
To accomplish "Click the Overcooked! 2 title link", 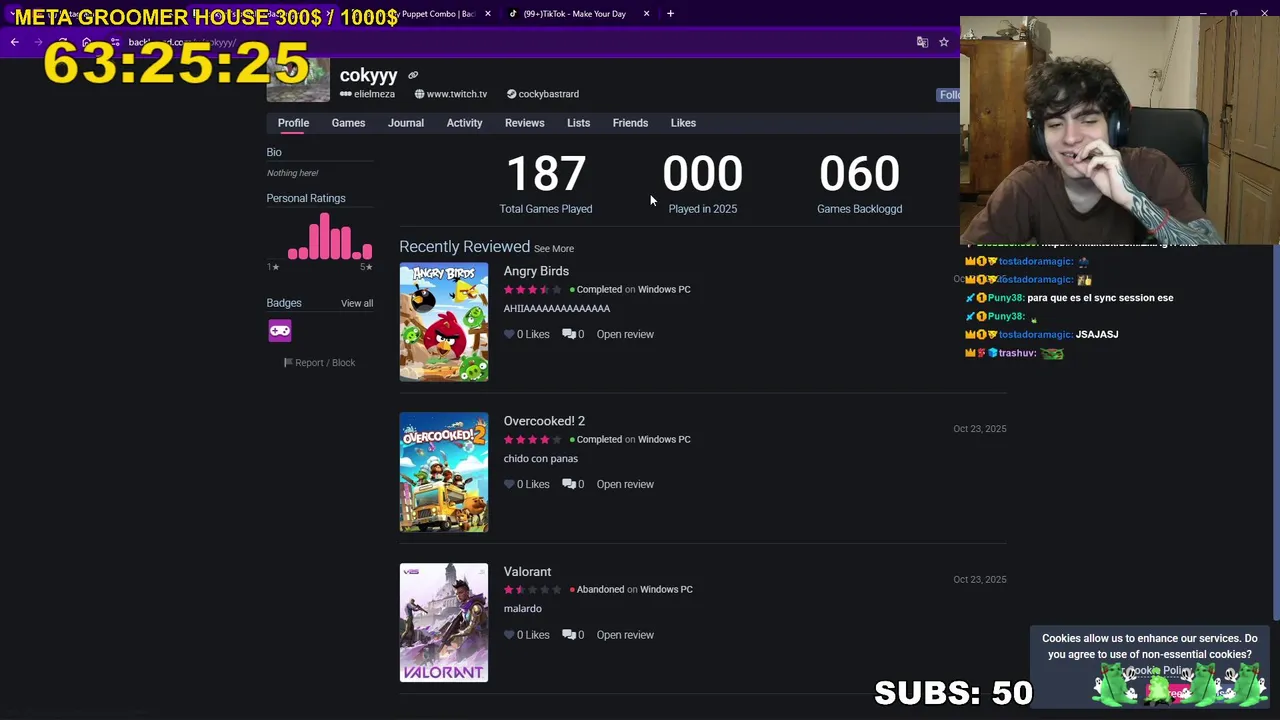I will pyautogui.click(x=544, y=421).
